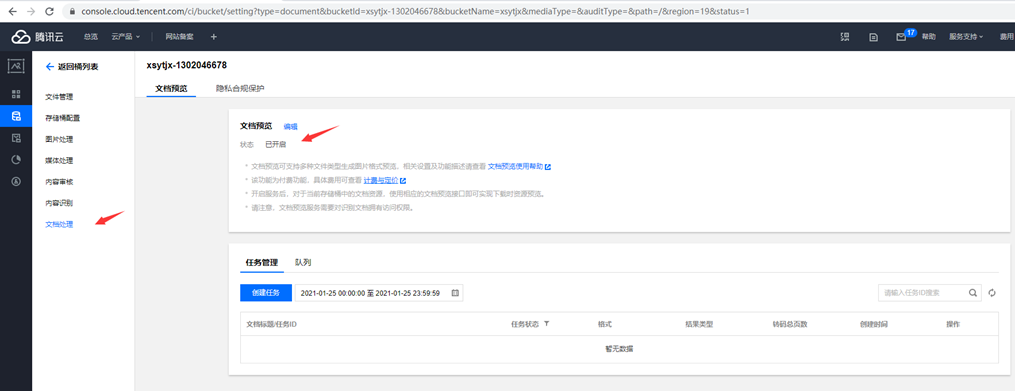
Task: Click 返回桶列表 back link
Action: pos(72,67)
